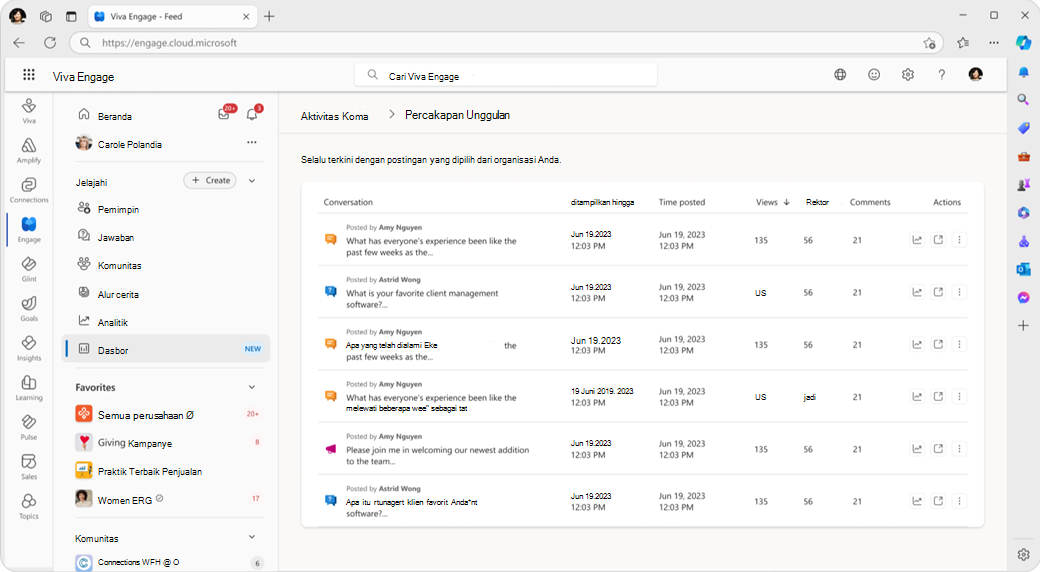
Task: Open the Sales app in left rail
Action: point(29,467)
